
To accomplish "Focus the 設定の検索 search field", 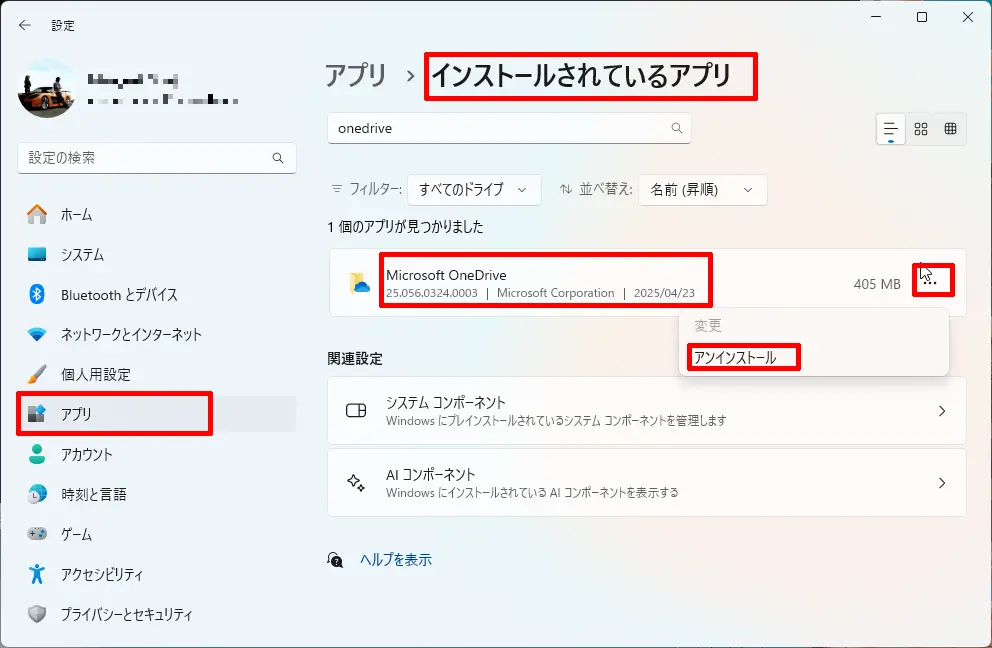I will pyautogui.click(x=157, y=158).
